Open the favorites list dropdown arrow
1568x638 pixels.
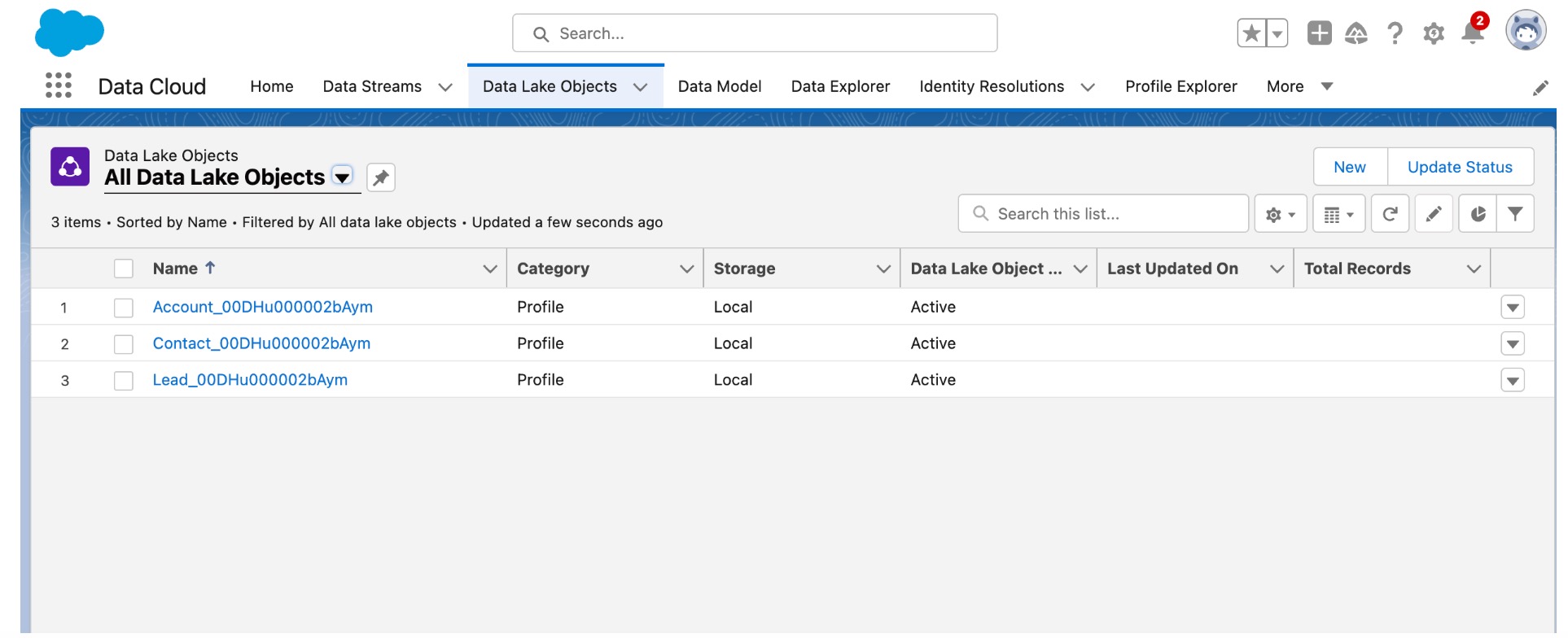(x=1277, y=33)
